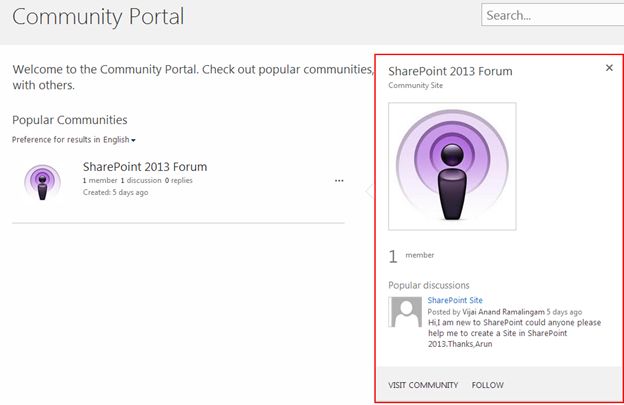The image size is (624, 405).
Task: Click the panel heading SharePoint 2013 Forum
Action: pyautogui.click(x=450, y=71)
